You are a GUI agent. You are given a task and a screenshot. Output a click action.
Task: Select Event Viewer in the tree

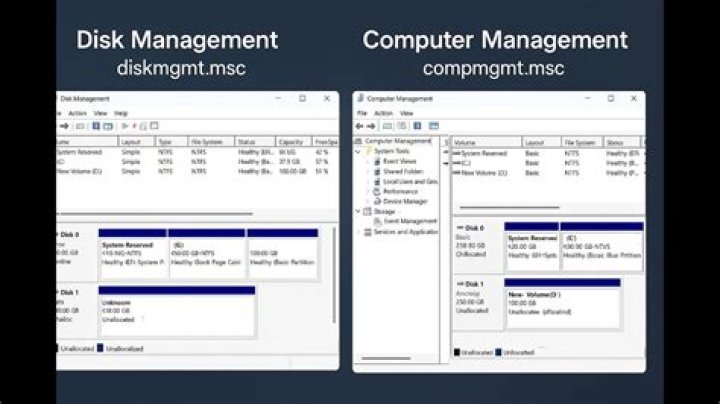click(399, 161)
